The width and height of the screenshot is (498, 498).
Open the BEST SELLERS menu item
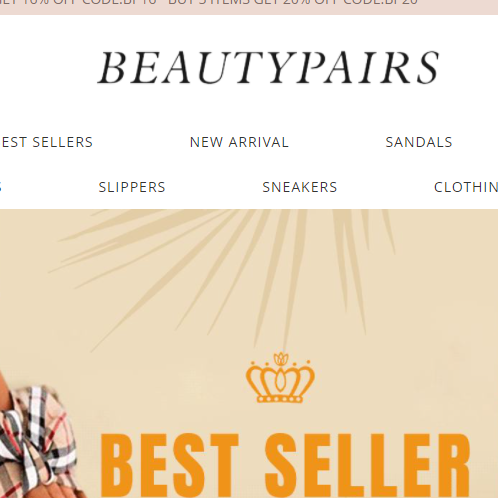pos(47,142)
